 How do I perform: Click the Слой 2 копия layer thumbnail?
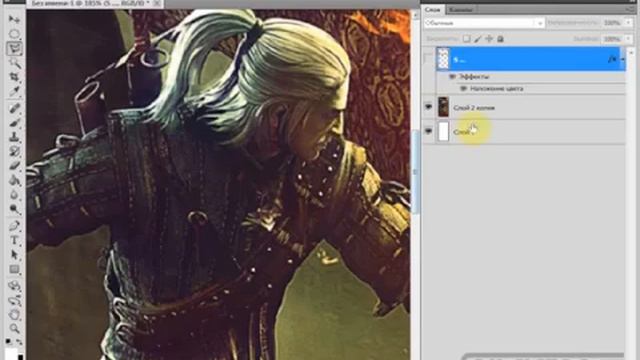point(443,107)
